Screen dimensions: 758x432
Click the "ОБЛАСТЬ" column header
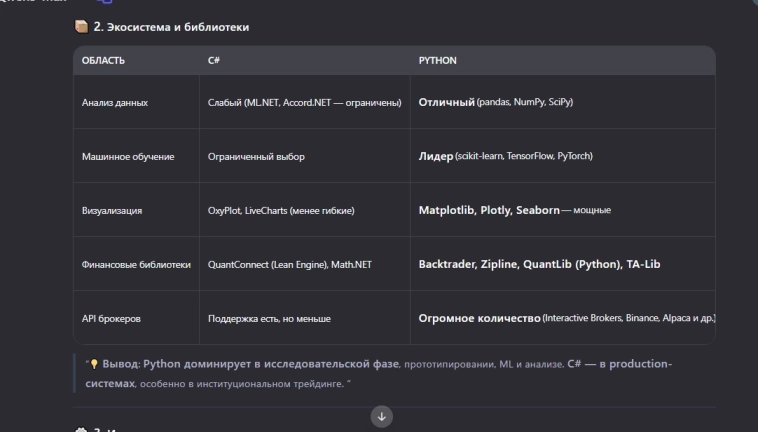103,61
